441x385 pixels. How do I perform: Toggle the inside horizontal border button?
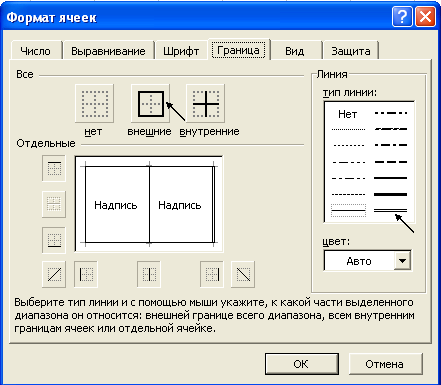pyautogui.click(x=54, y=204)
